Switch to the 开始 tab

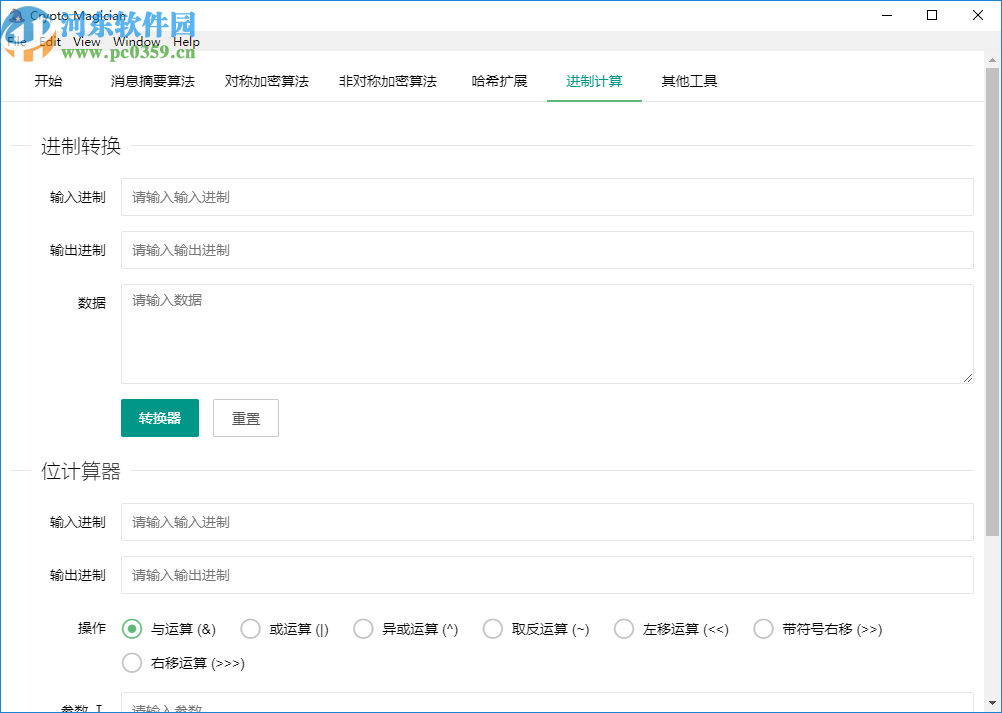pyautogui.click(x=49, y=82)
